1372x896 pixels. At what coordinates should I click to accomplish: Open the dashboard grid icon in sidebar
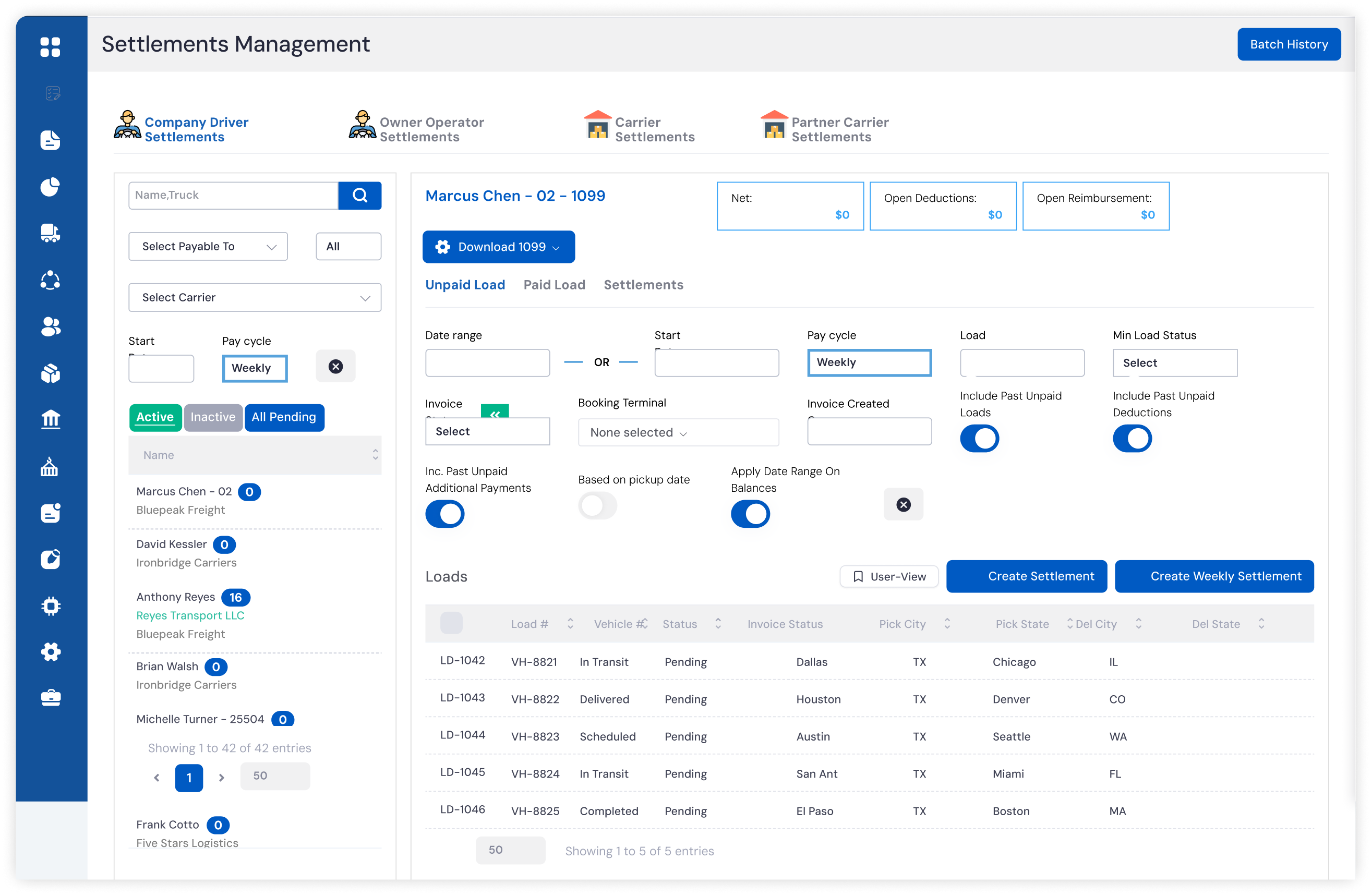pos(50,46)
